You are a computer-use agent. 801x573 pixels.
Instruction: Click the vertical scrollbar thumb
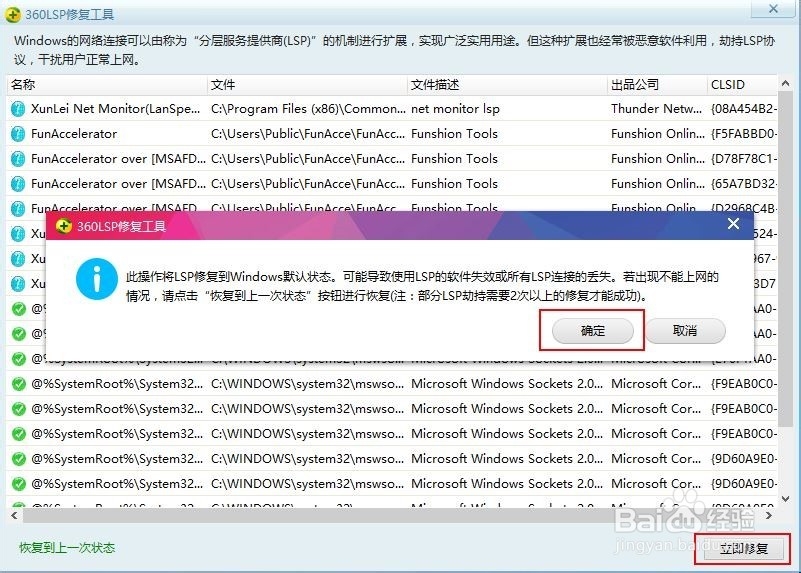[786, 260]
